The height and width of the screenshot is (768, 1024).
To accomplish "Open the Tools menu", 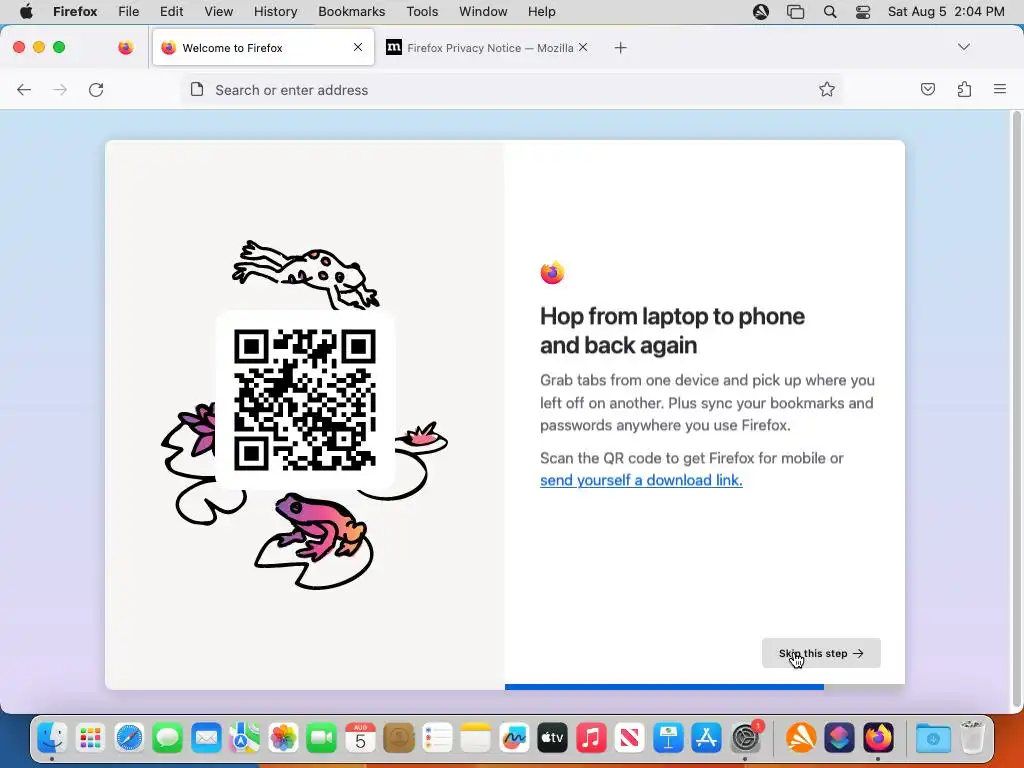I will pos(422,12).
